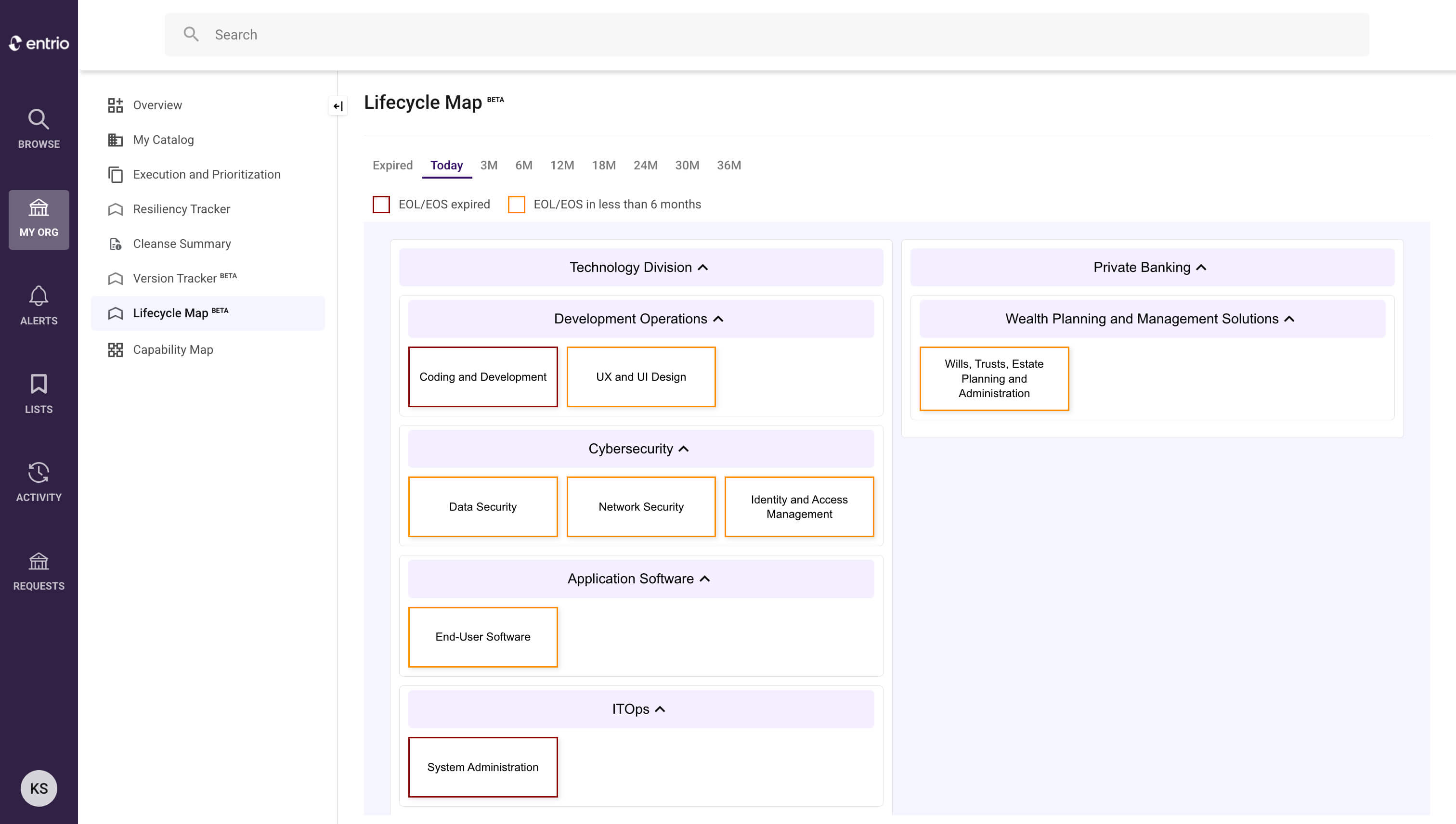1456x824 pixels.
Task: Open Resiliency Tracker
Action: tap(181, 209)
